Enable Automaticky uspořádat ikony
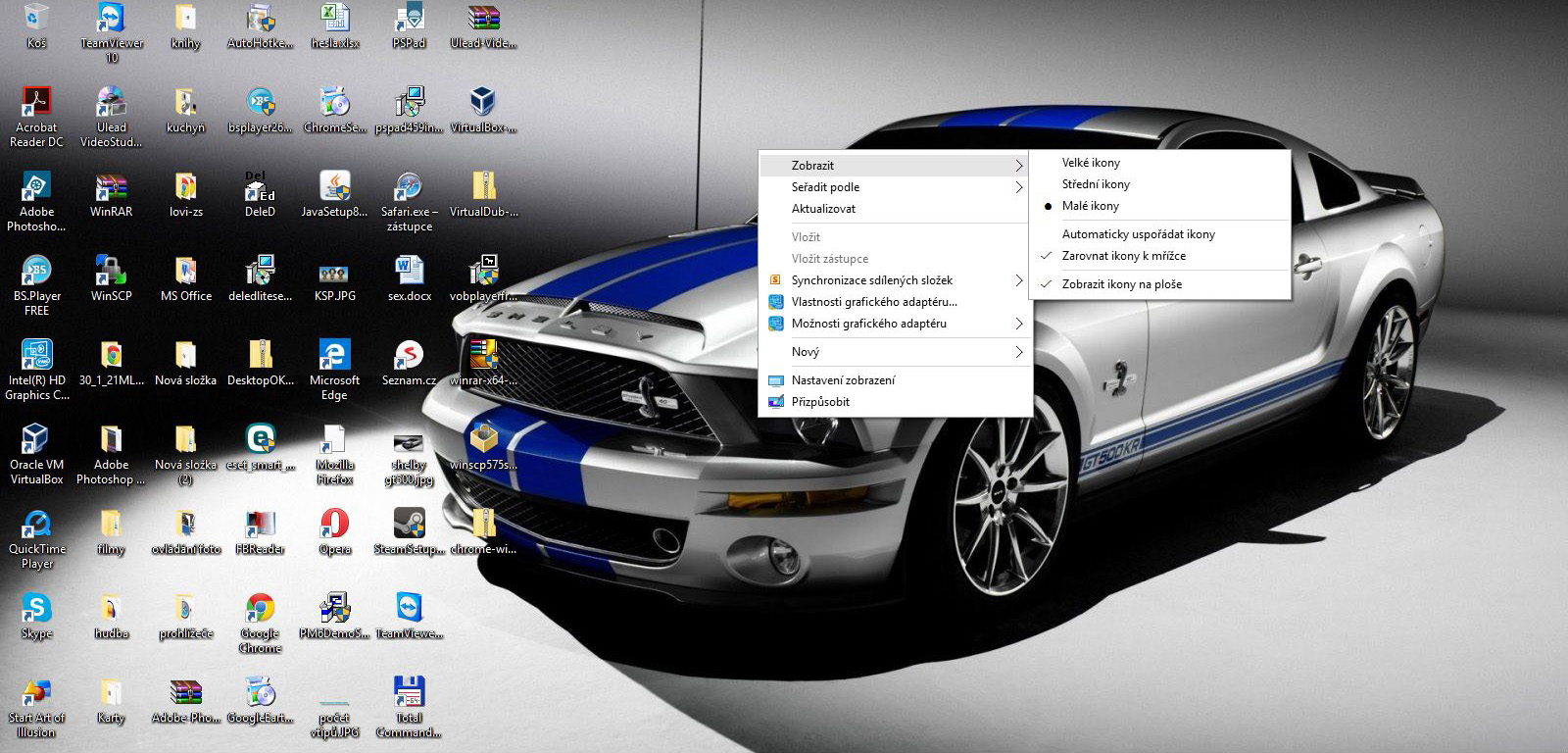Image resolution: width=1568 pixels, height=753 pixels. point(1138,234)
